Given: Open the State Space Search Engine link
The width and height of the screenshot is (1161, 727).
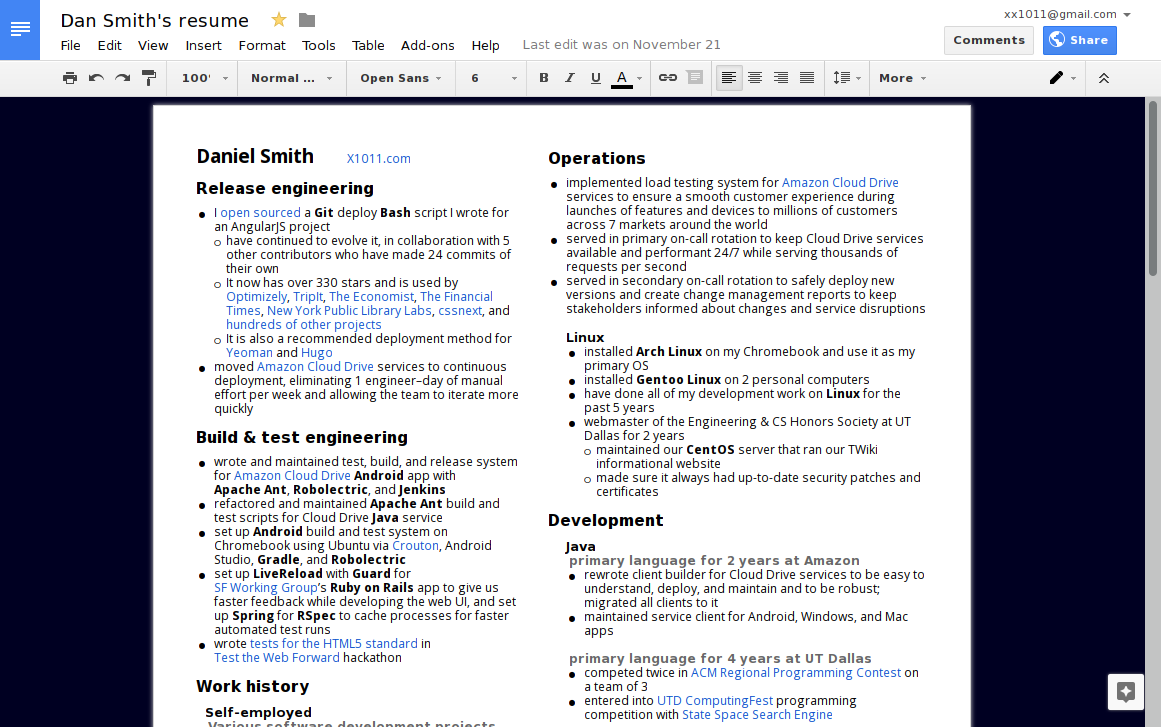Looking at the screenshot, I should [x=757, y=715].
